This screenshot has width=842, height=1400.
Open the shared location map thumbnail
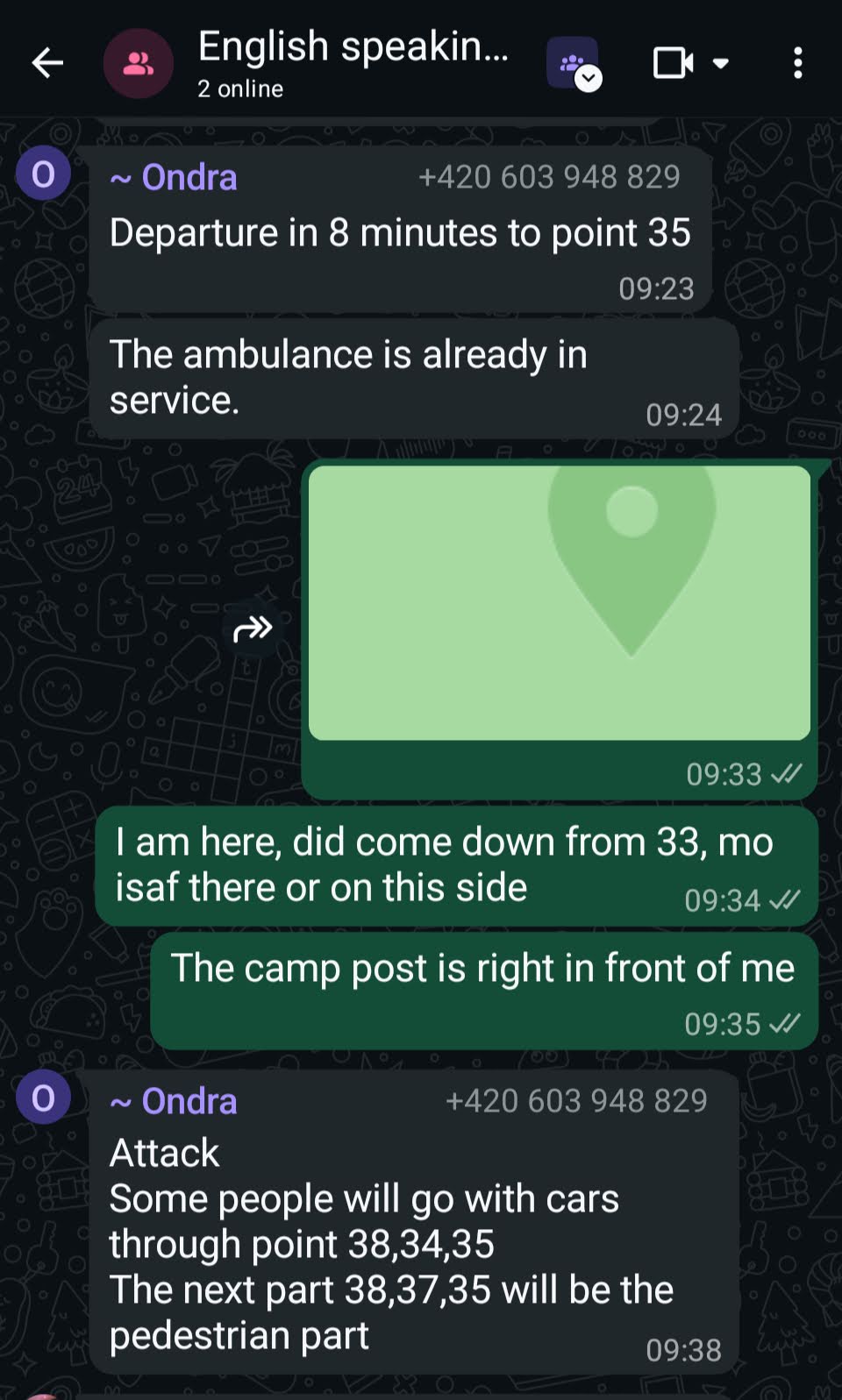[560, 603]
